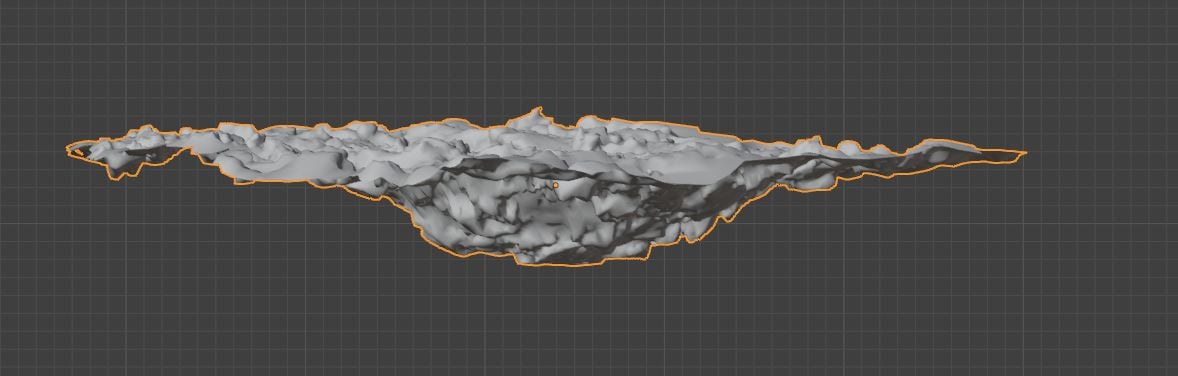The width and height of the screenshot is (1178, 376).
Task: Click the highest central peak of the mesh
Action: pyautogui.click(x=535, y=115)
